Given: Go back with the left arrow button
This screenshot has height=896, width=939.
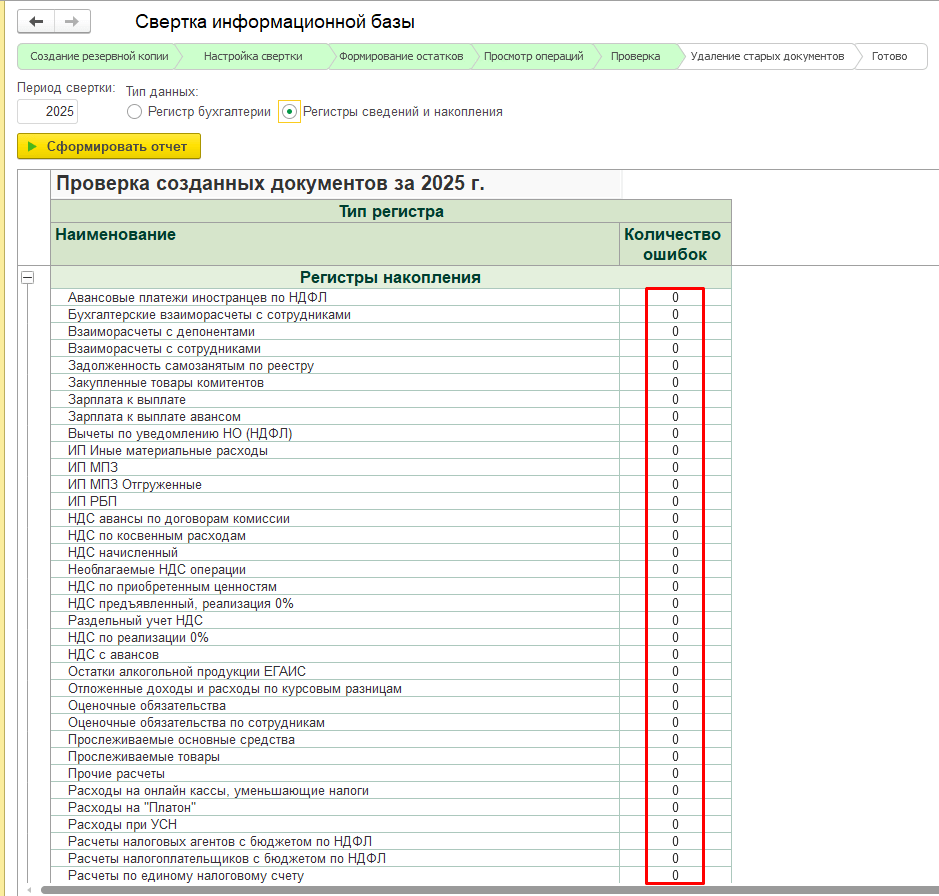Looking at the screenshot, I should [37, 22].
